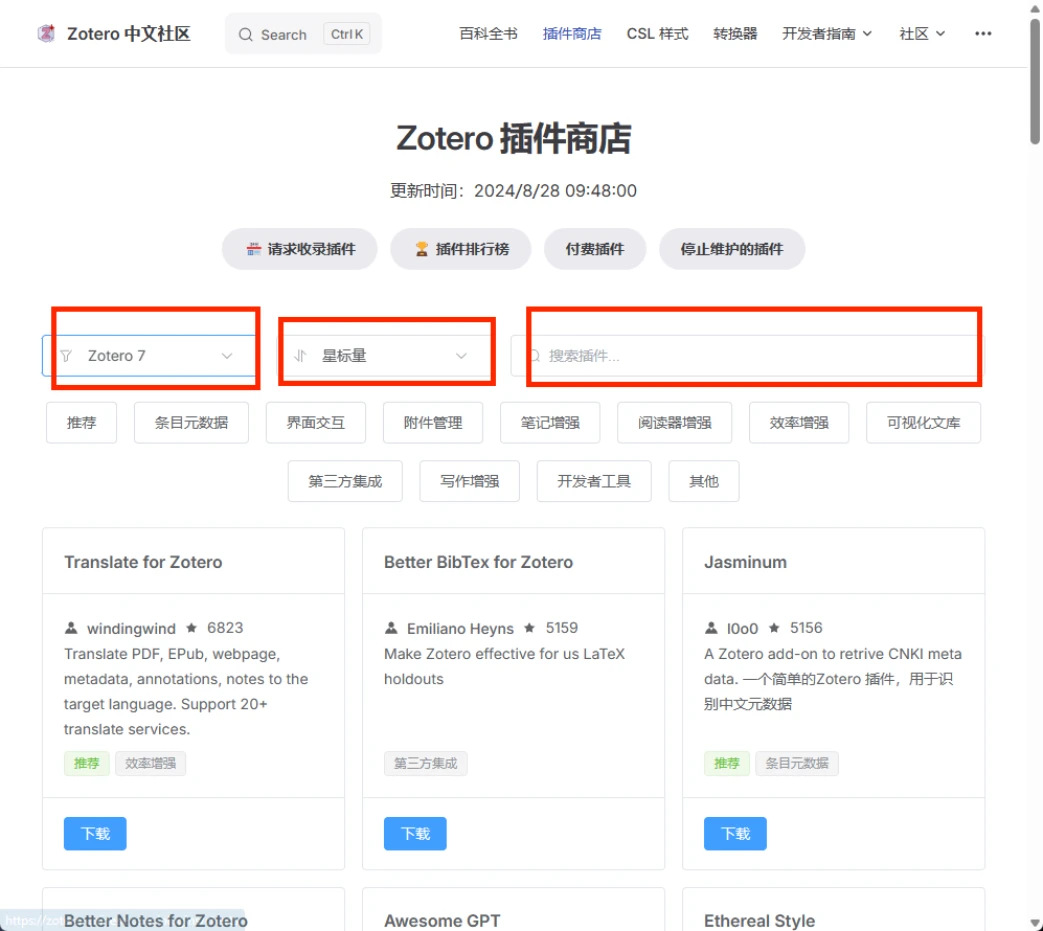
Task: Open the 插件排行榜 button
Action: [x=461, y=249]
